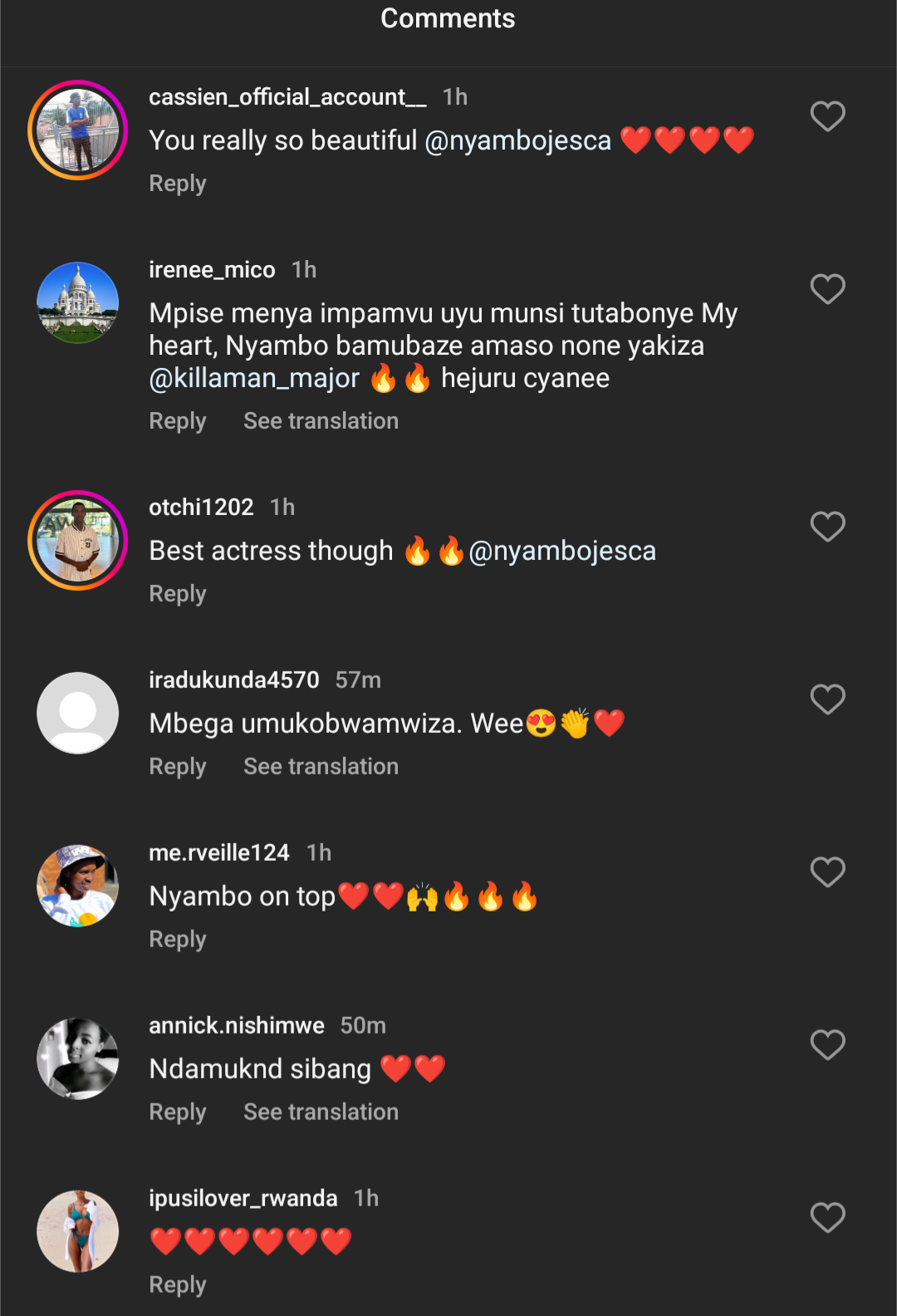
Task: Translate annick.nishimwe's 'Ndamuknd sibang' comment
Action: 321,1112
